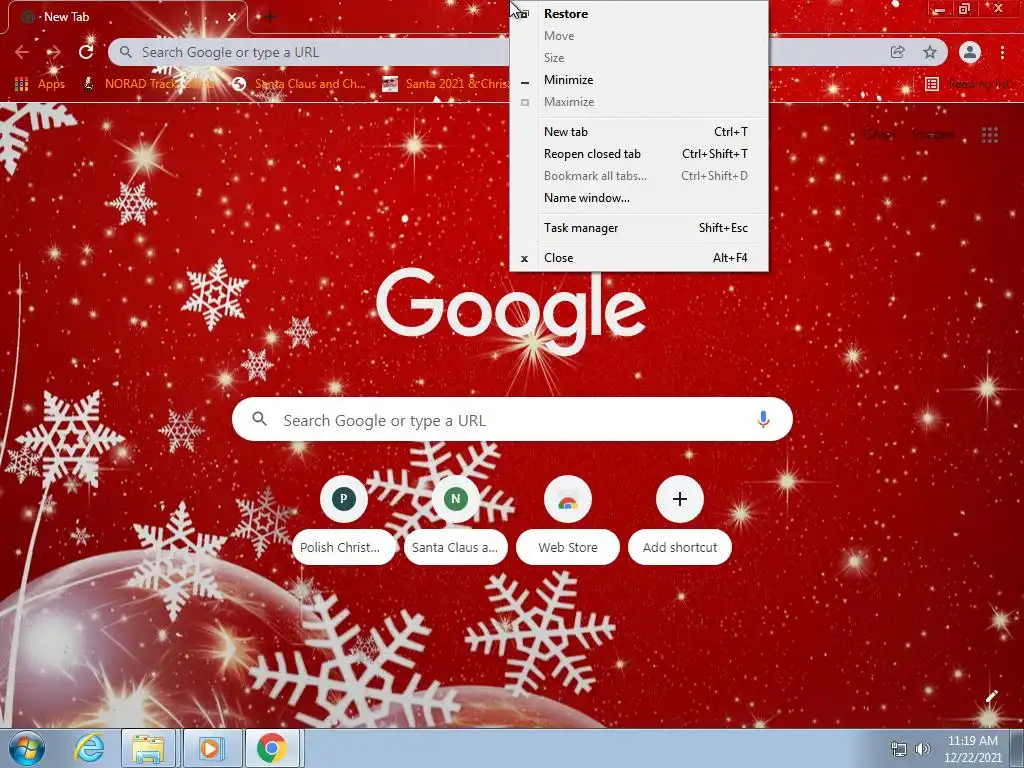Open the Santa Claus a... shortcut tile
The image size is (1024, 768).
[x=455, y=520]
